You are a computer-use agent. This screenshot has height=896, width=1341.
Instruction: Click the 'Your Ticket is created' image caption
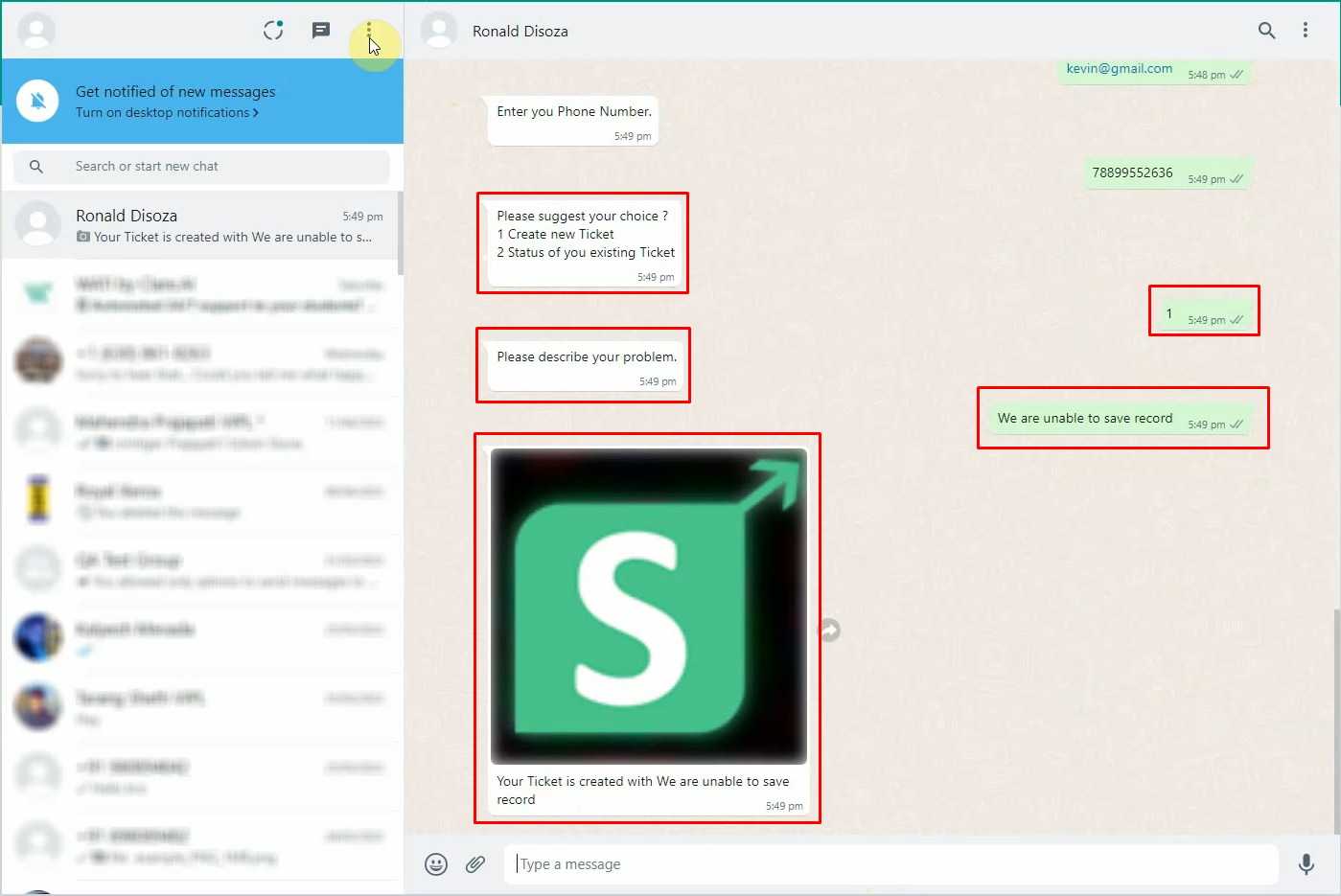tap(643, 791)
